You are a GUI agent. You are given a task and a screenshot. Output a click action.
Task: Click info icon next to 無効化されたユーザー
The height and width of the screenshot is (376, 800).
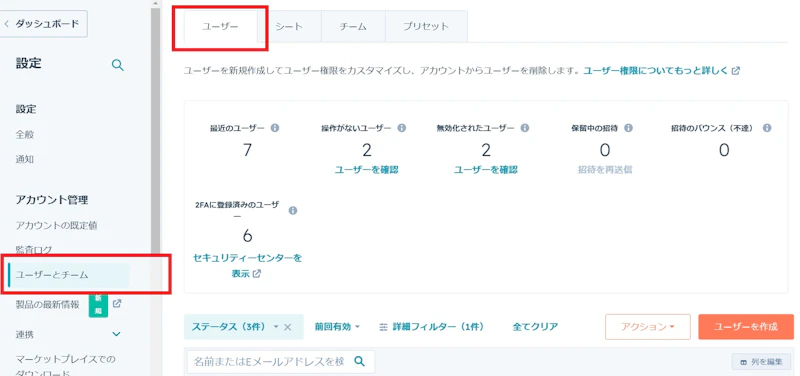pos(524,128)
